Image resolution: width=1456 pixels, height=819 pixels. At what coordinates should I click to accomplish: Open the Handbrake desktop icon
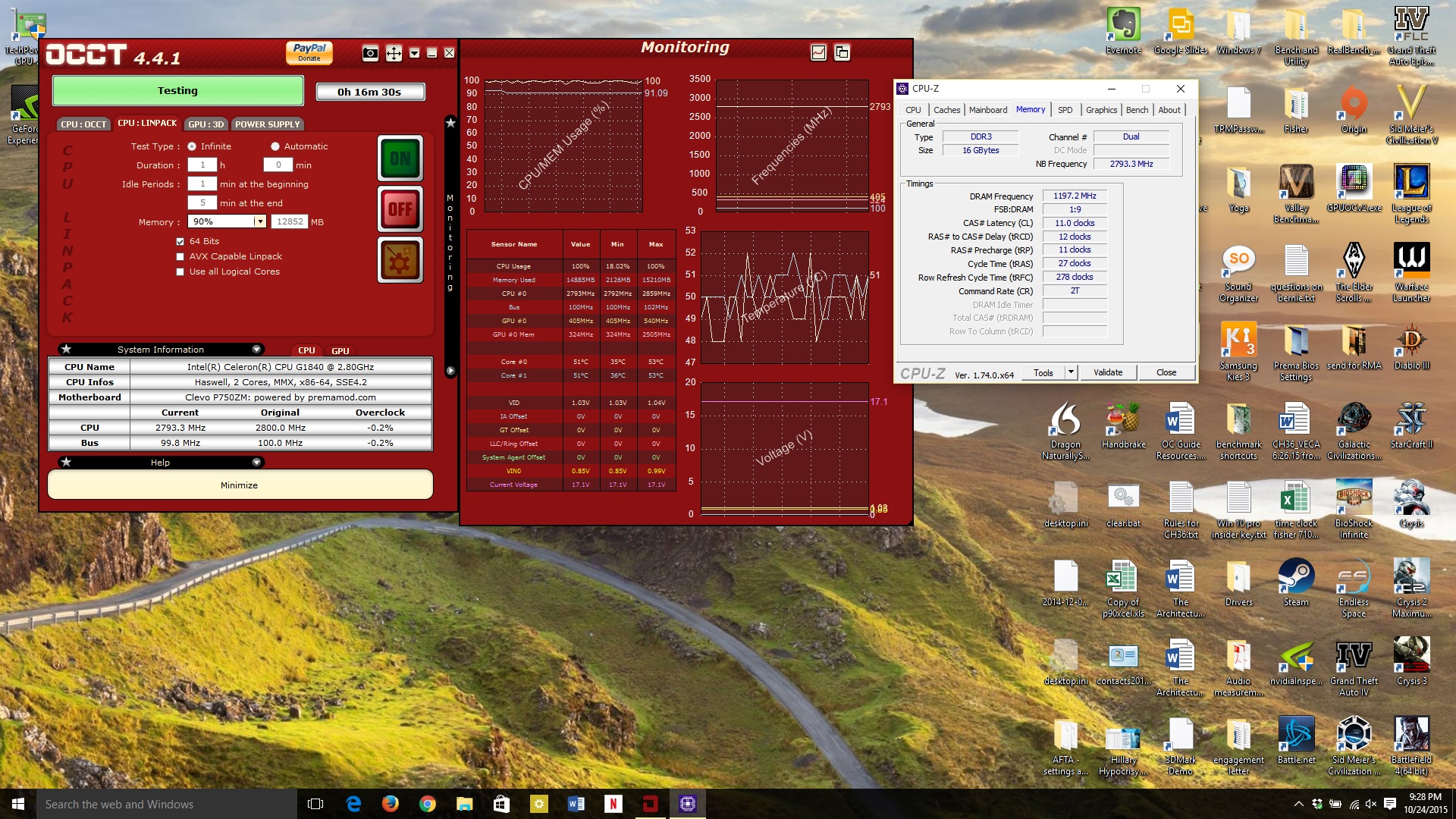tap(1123, 425)
